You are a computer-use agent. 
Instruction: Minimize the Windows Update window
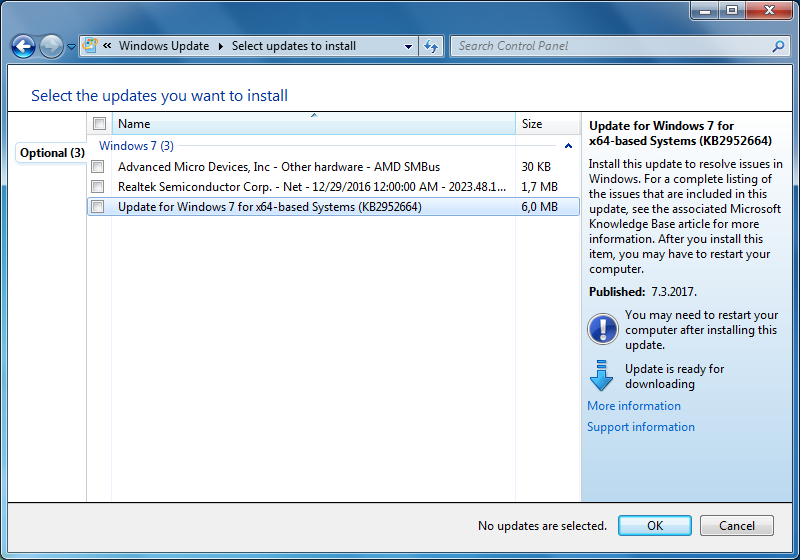click(x=705, y=10)
